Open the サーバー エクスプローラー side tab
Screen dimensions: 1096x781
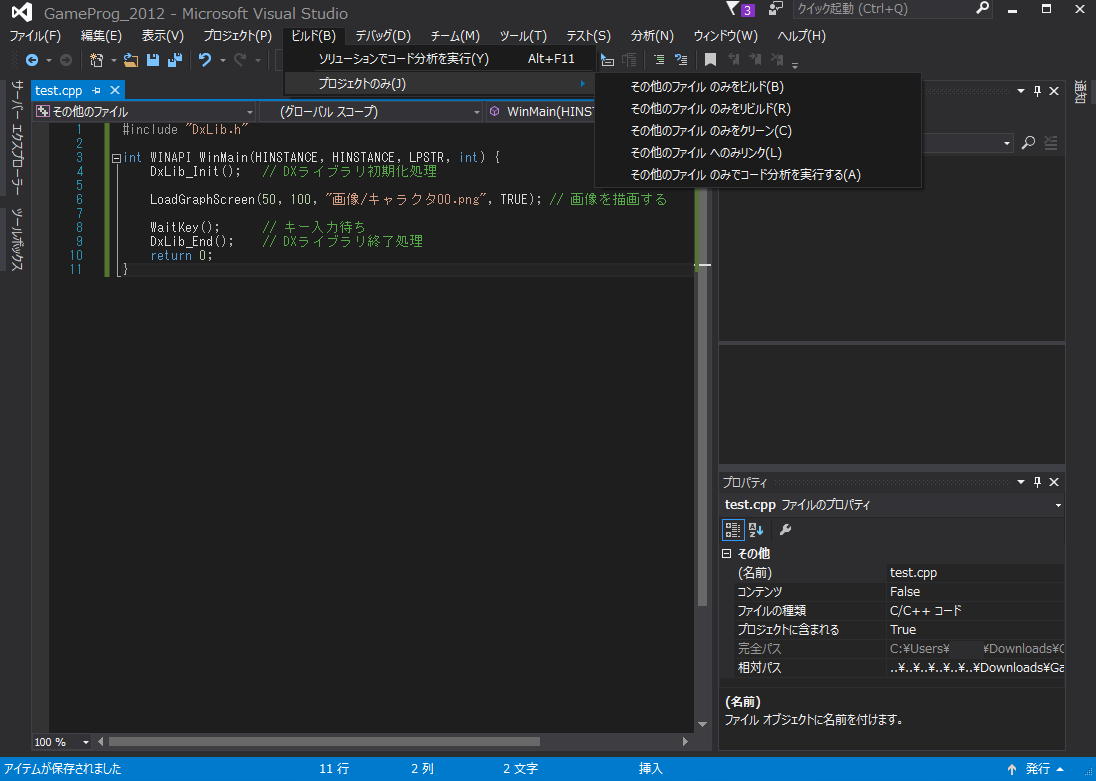[x=17, y=138]
